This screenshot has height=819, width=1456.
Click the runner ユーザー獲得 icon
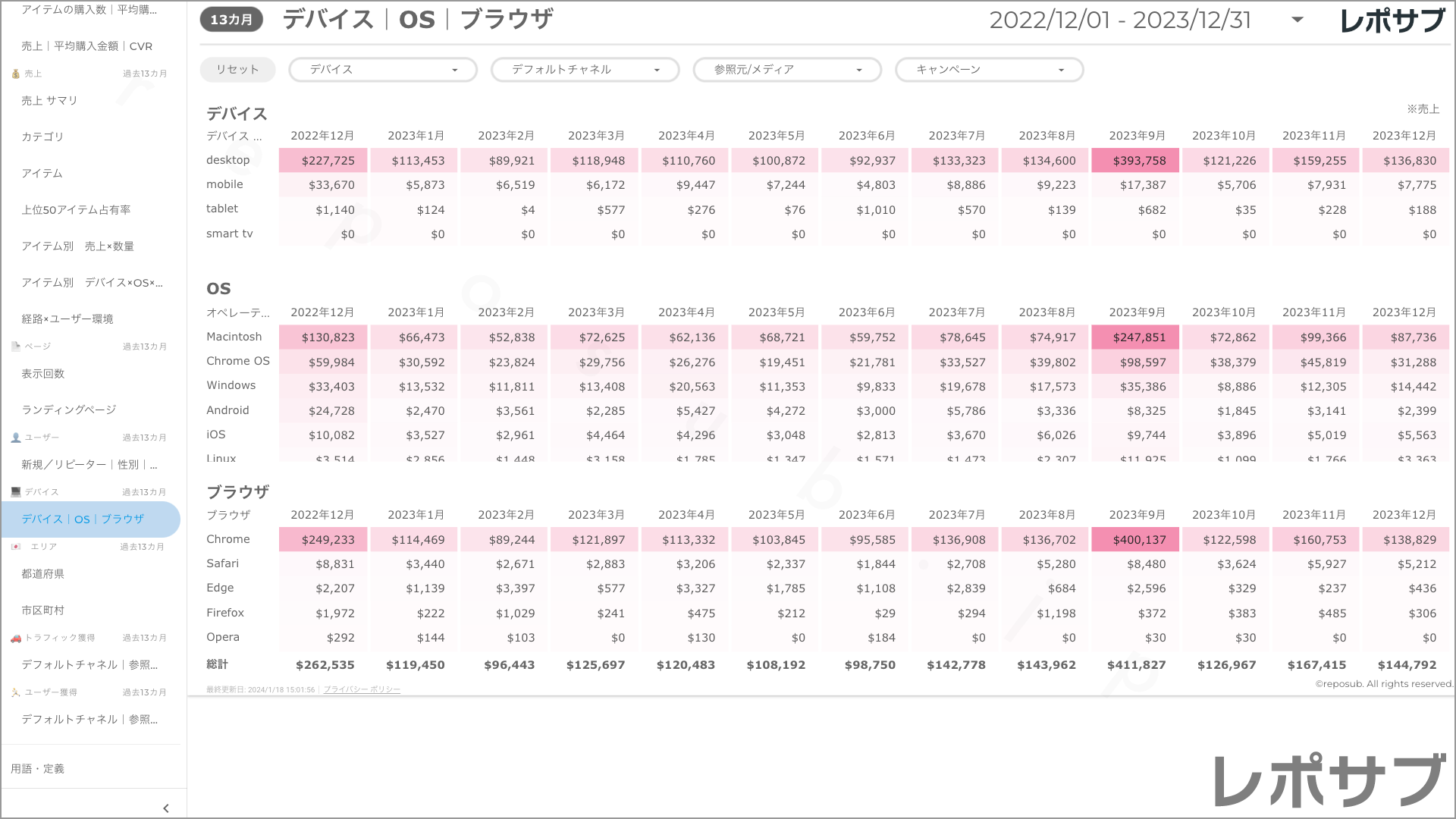pyautogui.click(x=15, y=692)
